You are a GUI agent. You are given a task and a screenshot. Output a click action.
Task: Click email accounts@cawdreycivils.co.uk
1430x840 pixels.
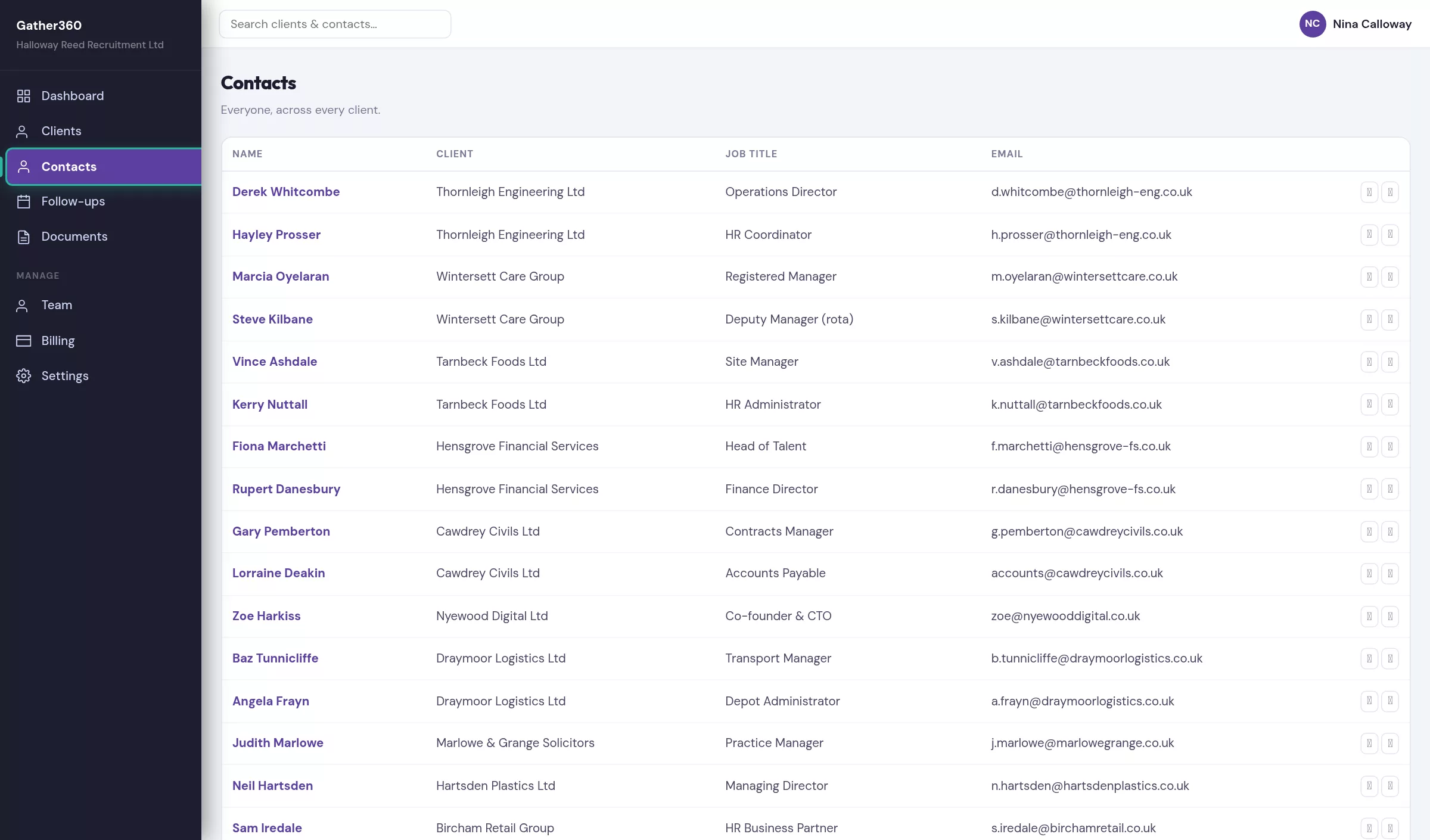(x=1077, y=573)
